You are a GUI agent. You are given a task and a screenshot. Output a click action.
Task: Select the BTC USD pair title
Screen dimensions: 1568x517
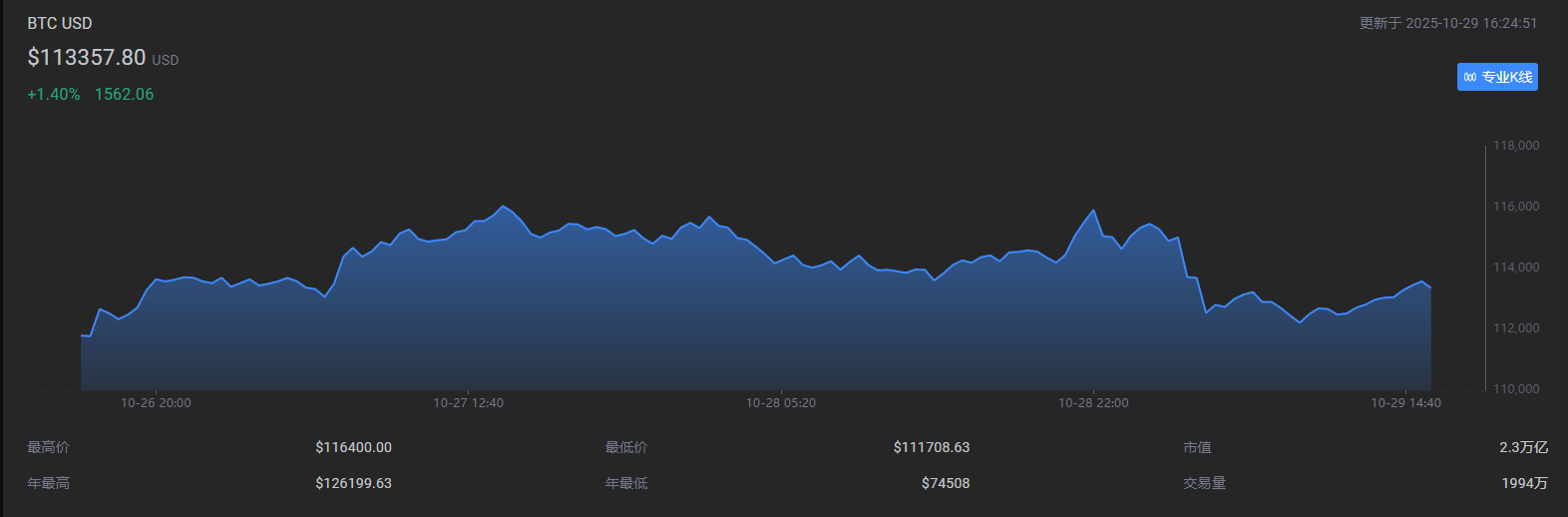(x=60, y=23)
